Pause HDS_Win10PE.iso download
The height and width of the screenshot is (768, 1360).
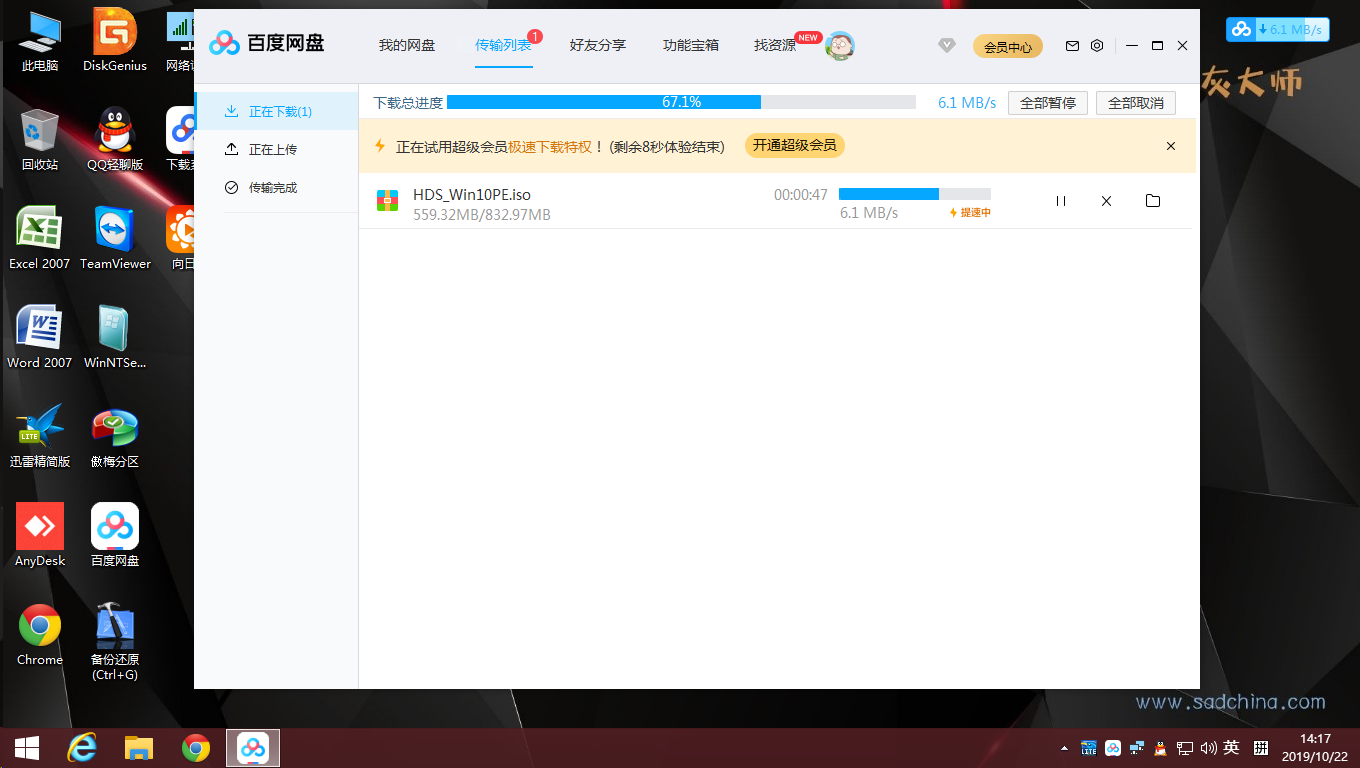click(1061, 201)
